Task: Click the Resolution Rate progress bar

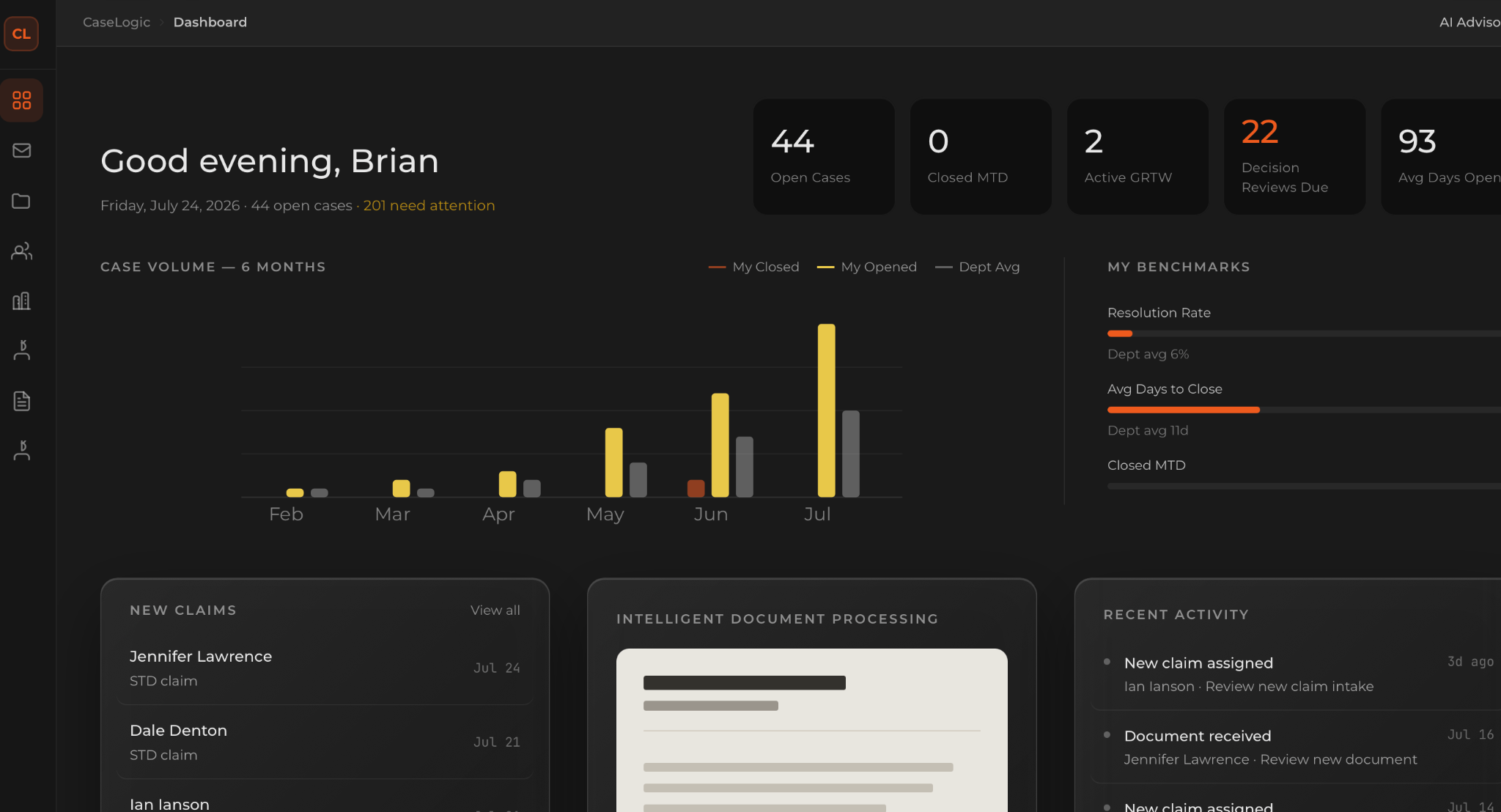Action: [x=1304, y=333]
